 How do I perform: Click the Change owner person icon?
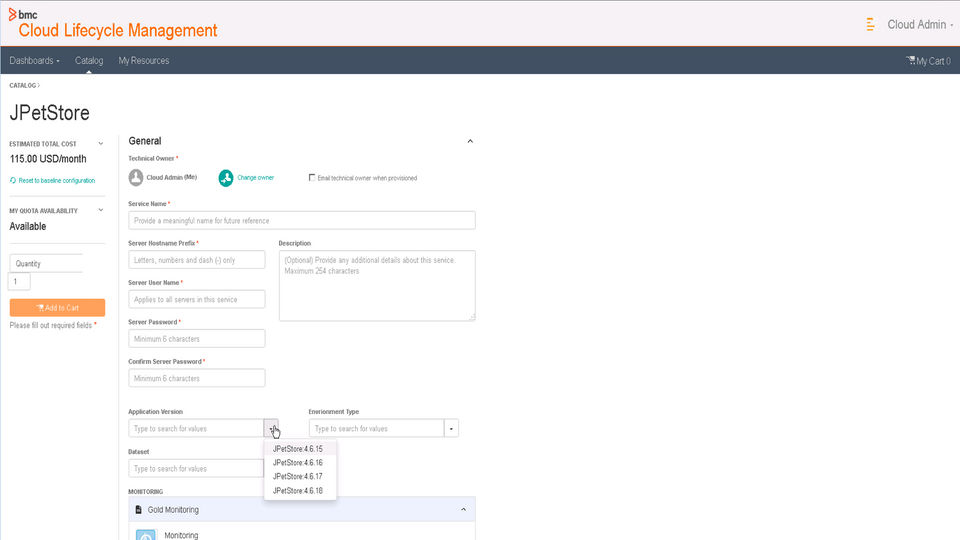click(226, 178)
